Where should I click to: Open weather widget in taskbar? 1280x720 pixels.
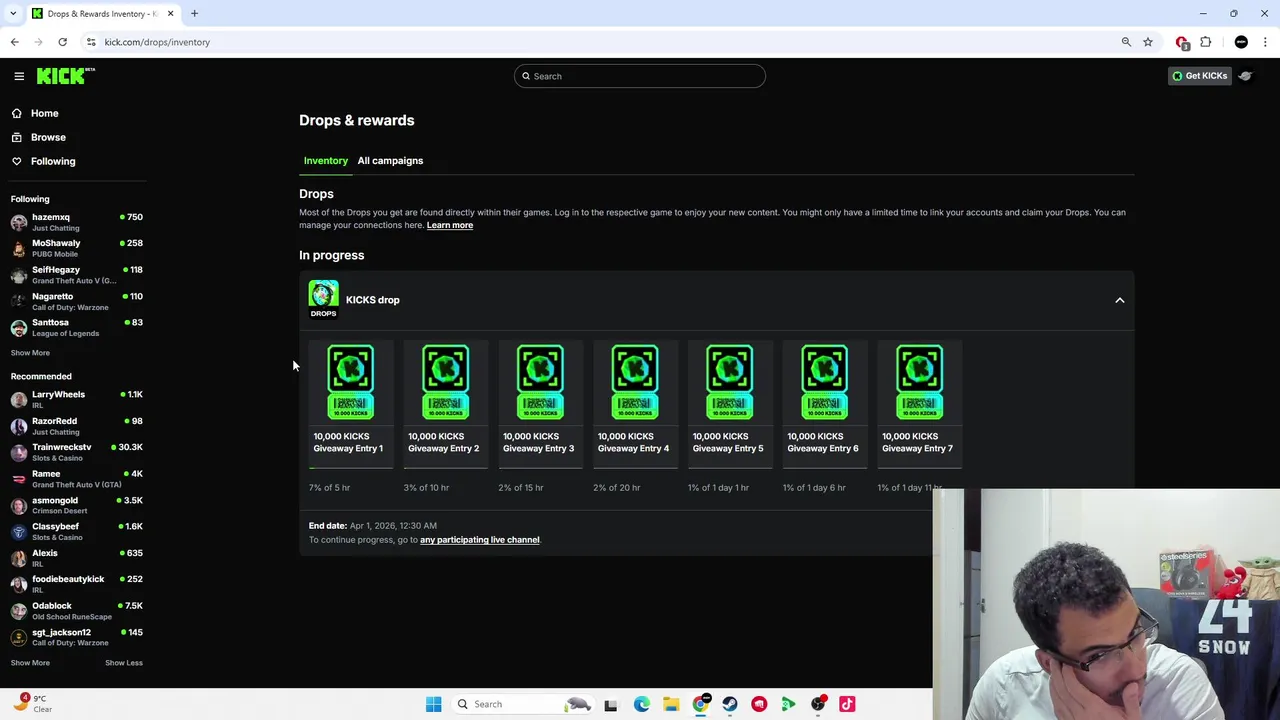click(x=31, y=704)
